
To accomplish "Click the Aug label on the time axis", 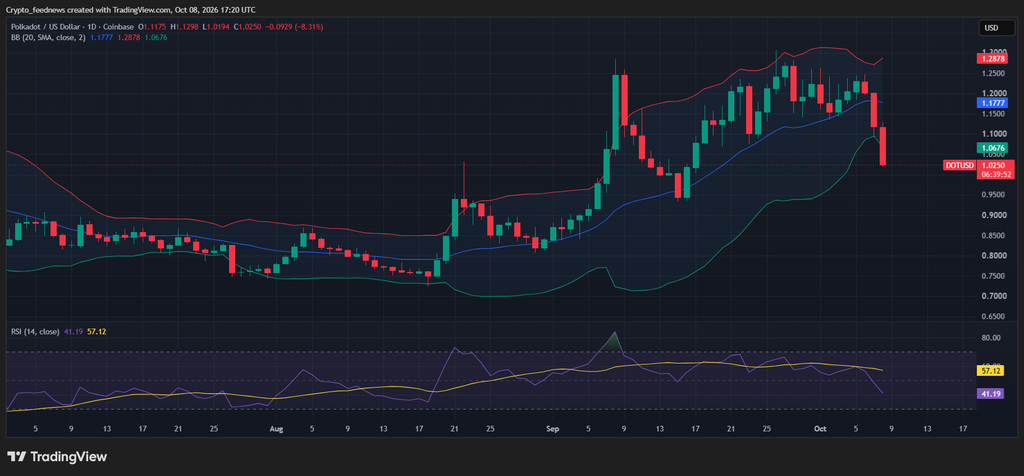I will (276, 429).
